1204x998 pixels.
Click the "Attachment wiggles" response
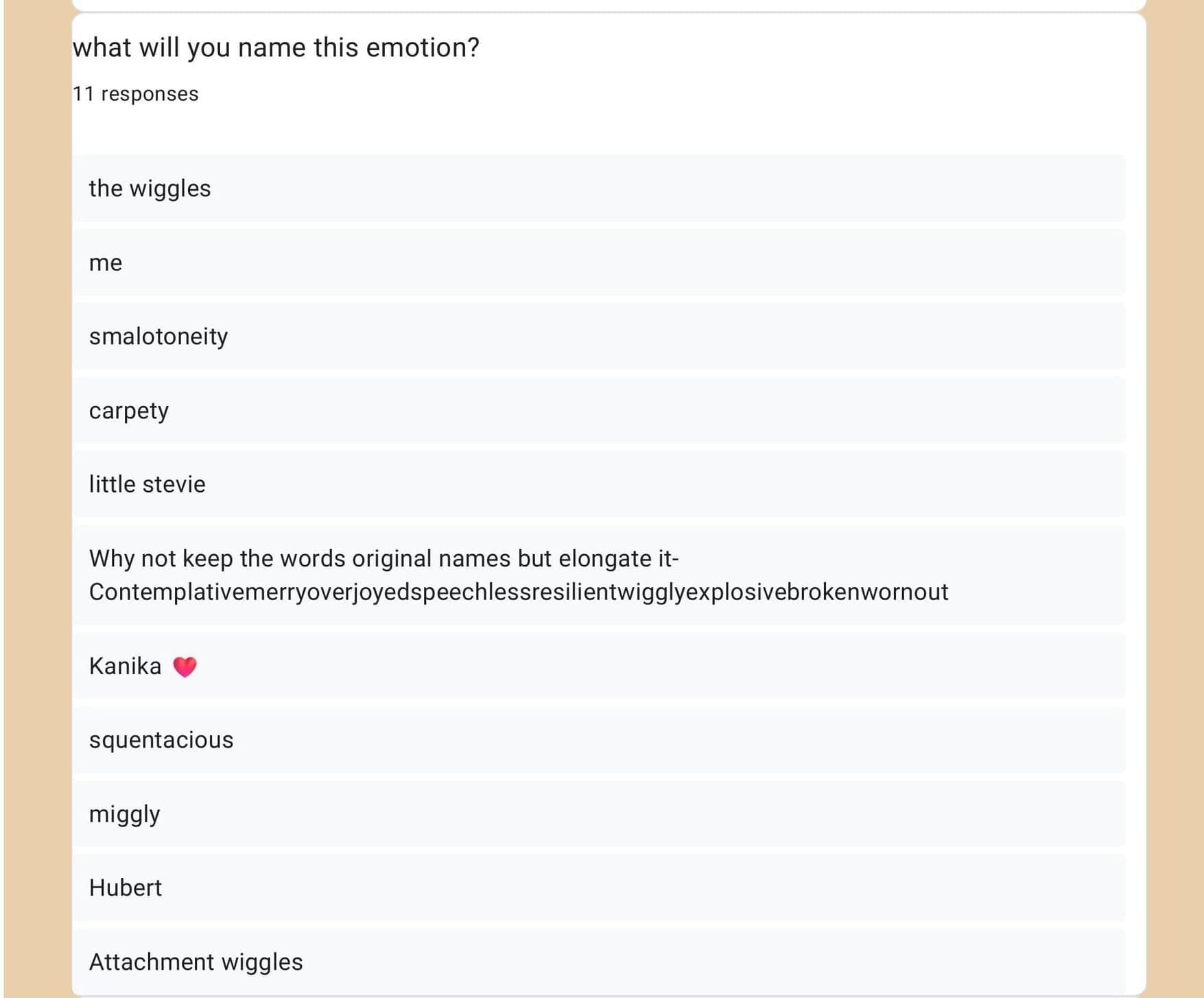point(196,962)
